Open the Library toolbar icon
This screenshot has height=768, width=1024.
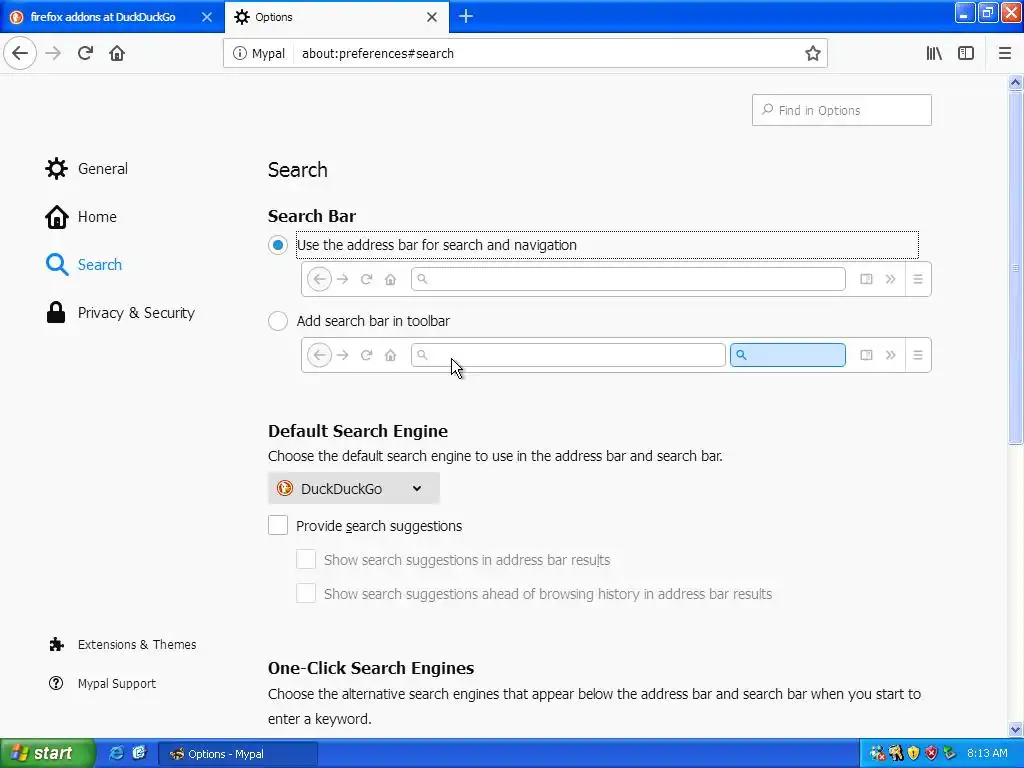click(x=934, y=54)
